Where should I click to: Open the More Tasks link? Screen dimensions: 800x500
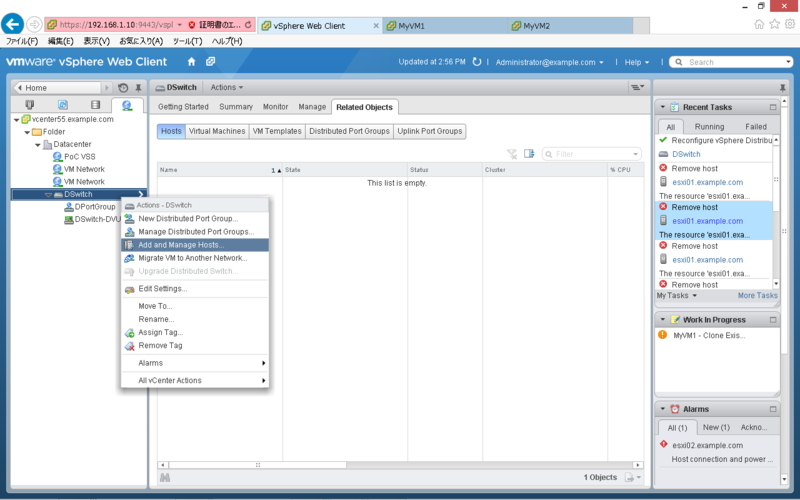tap(758, 295)
